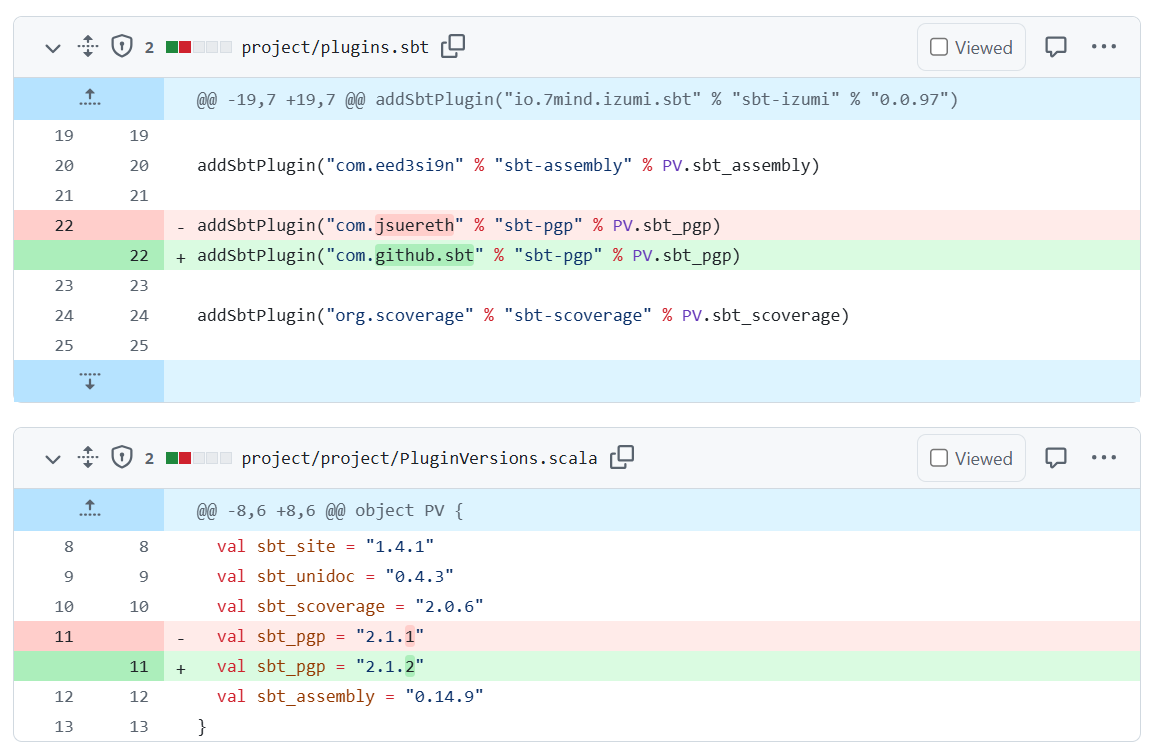Screen dimensions: 1155x756
Task: Click shield icon next to PluginVersions.scala
Action: point(121,458)
